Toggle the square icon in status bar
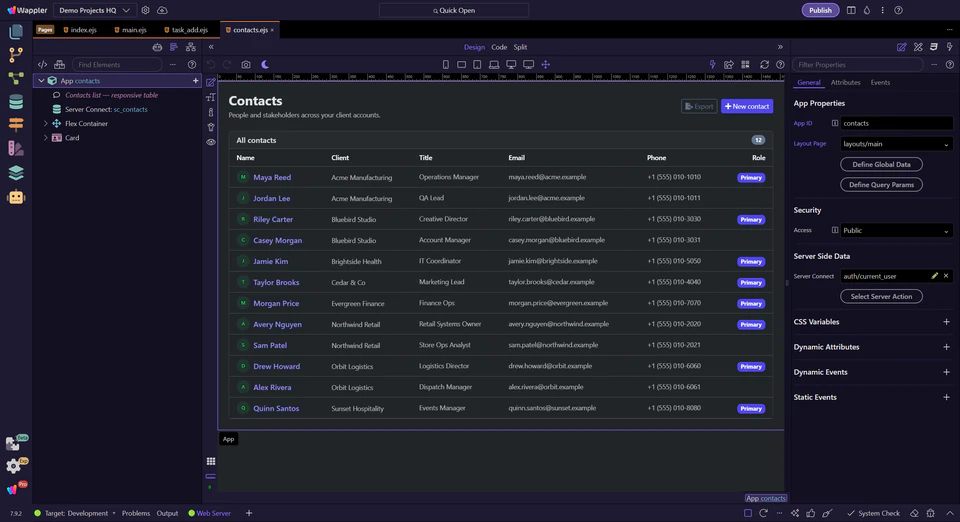960x522 pixels. [748, 513]
